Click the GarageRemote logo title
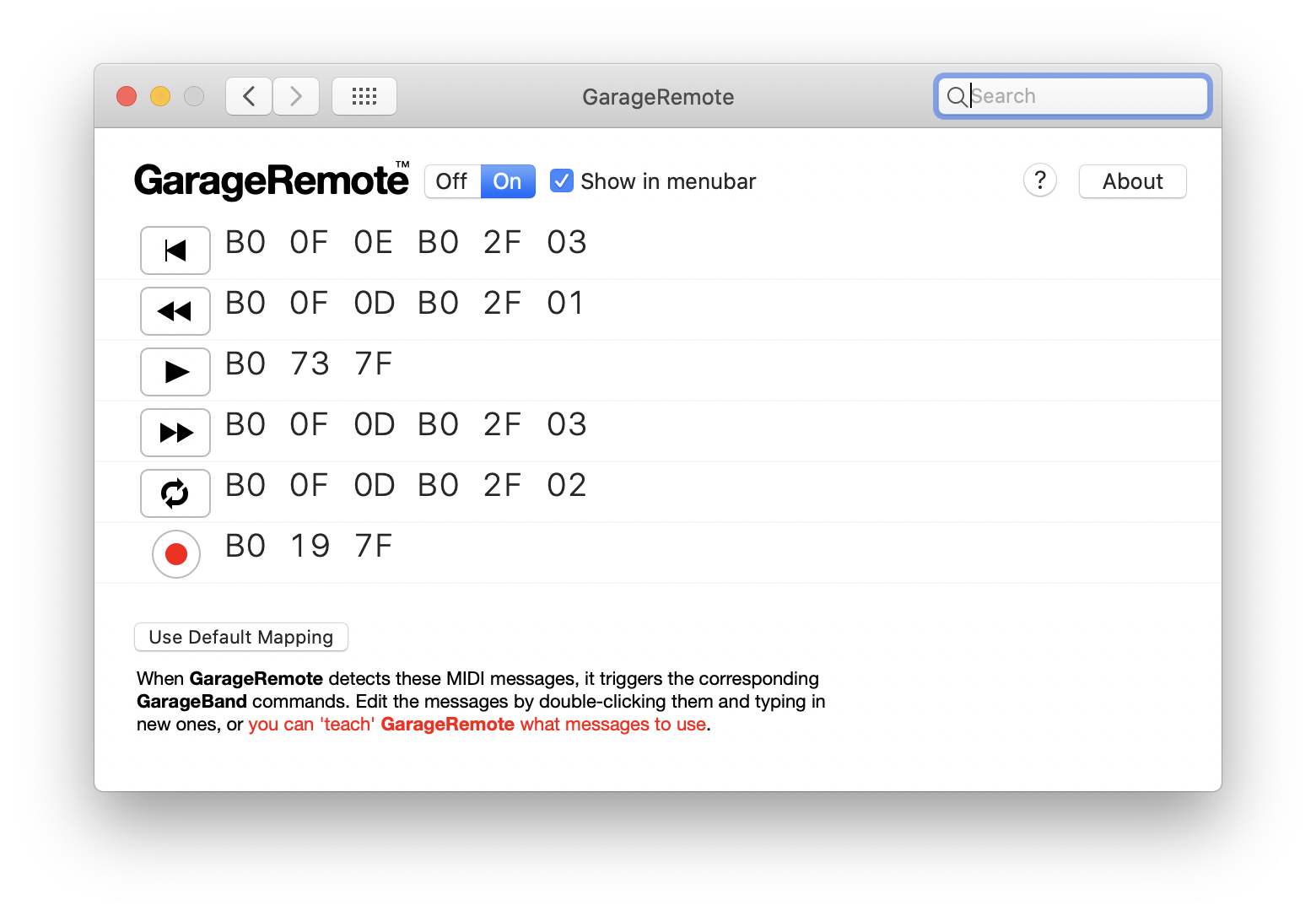Image resolution: width=1316 pixels, height=916 pixels. (272, 181)
